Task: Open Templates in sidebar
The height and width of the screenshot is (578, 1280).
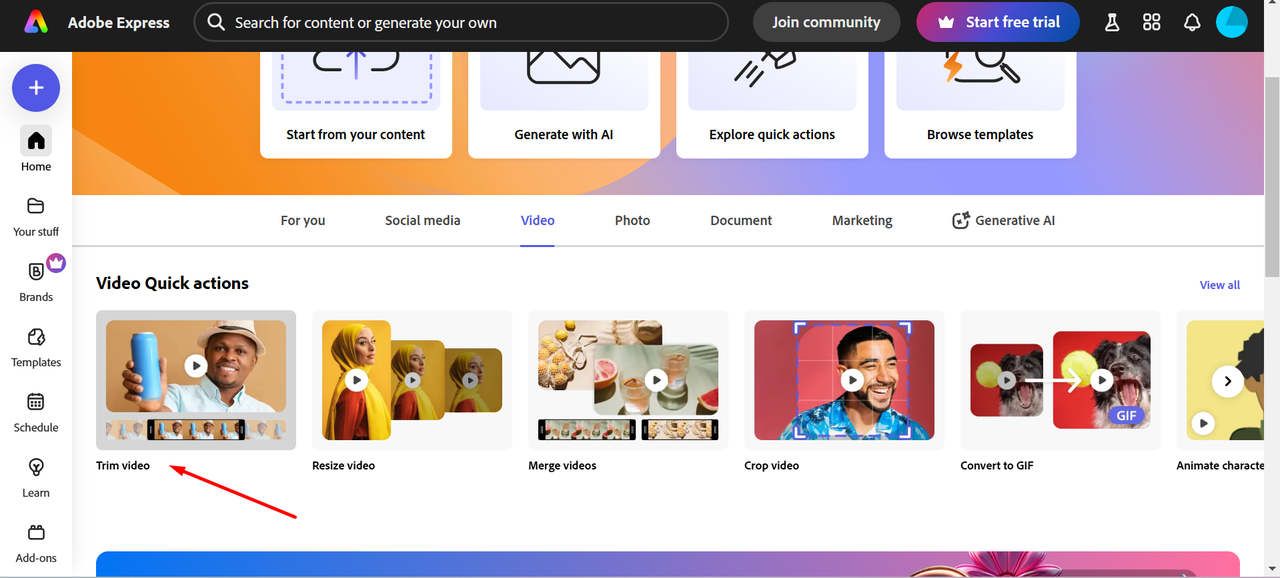Action: coord(36,346)
